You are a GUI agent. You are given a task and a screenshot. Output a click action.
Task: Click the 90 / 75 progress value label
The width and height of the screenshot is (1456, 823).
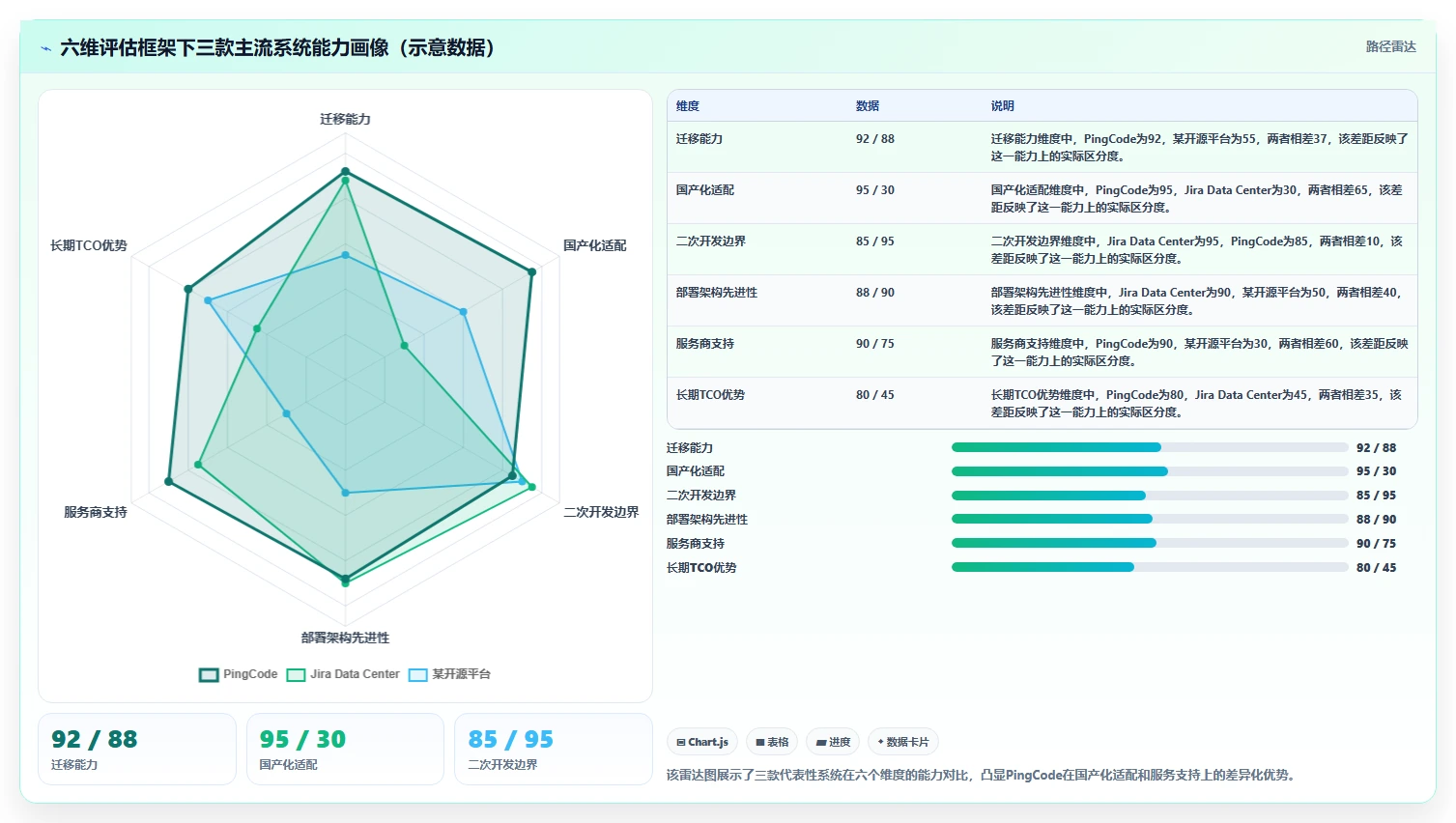(1376, 544)
